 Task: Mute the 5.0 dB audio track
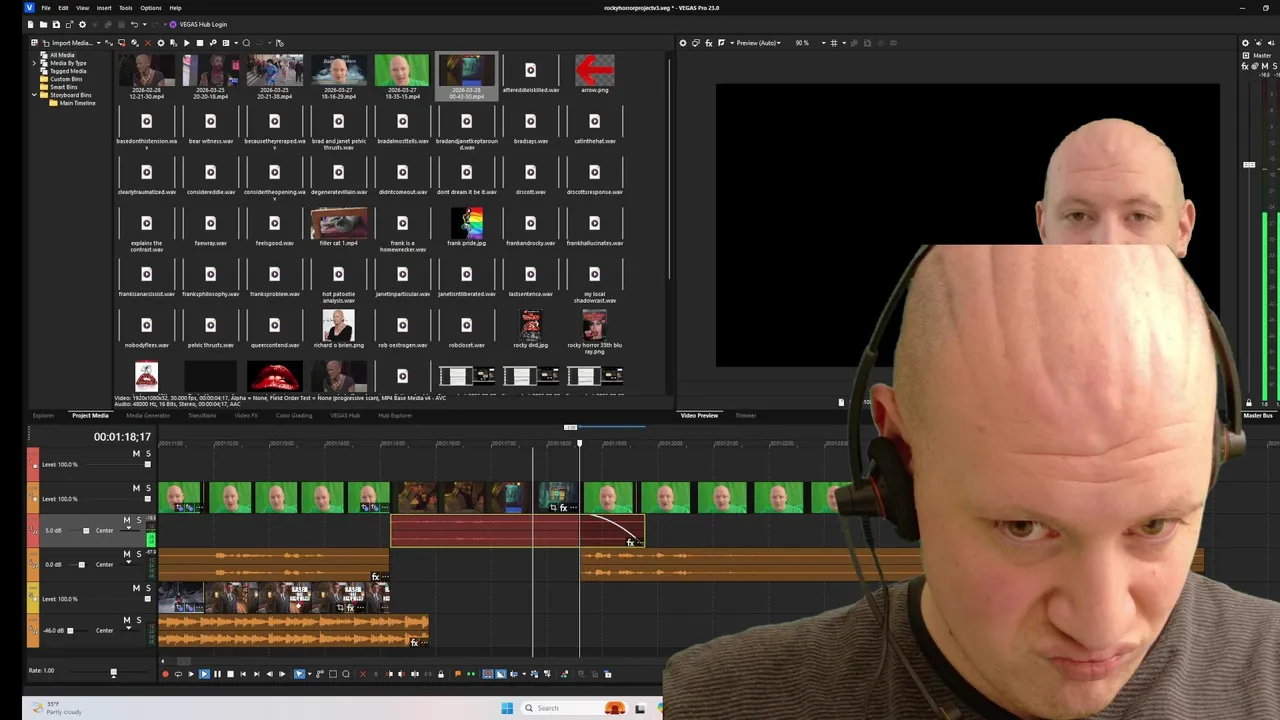point(126,520)
